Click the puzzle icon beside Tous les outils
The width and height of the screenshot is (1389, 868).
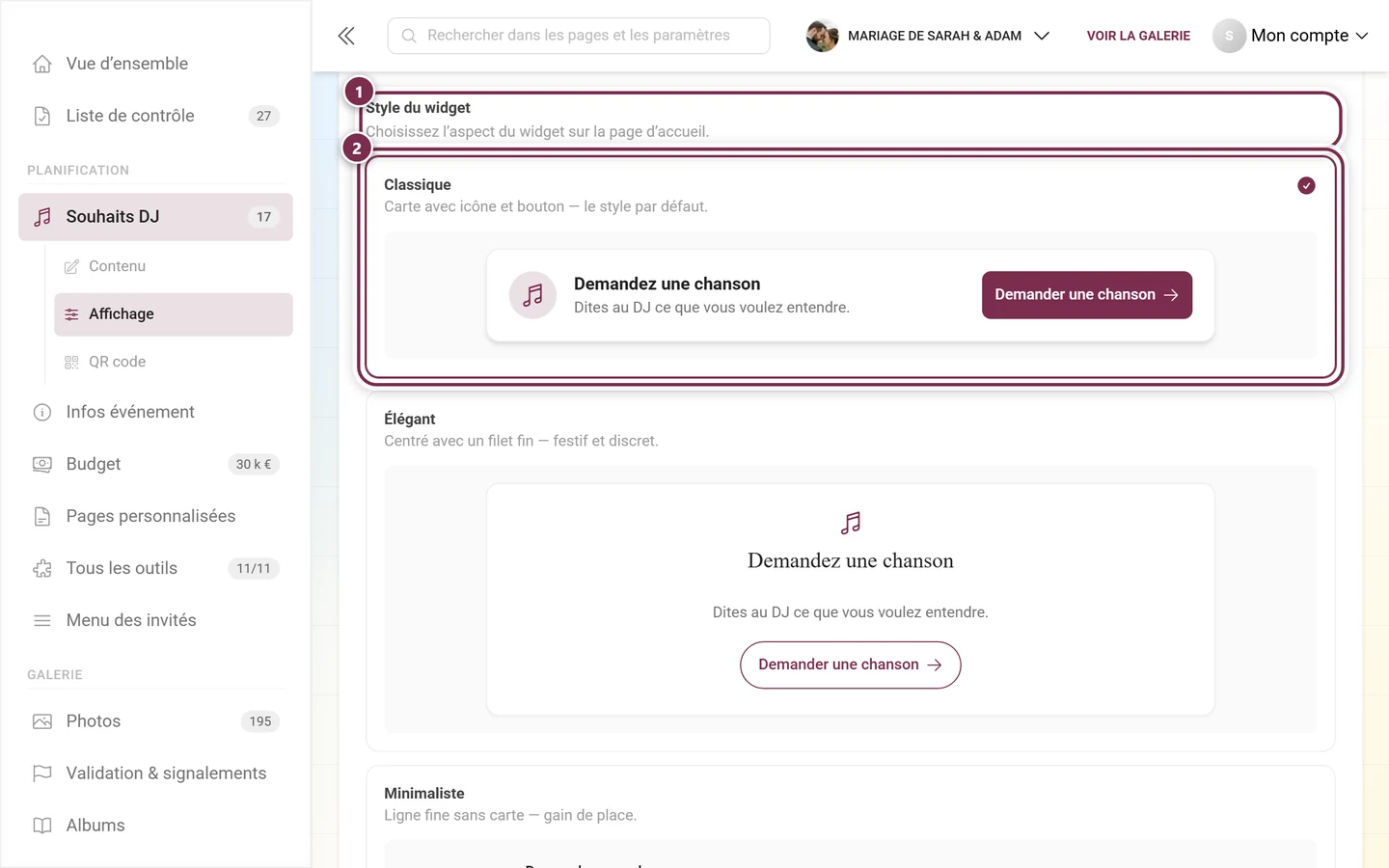[42, 568]
